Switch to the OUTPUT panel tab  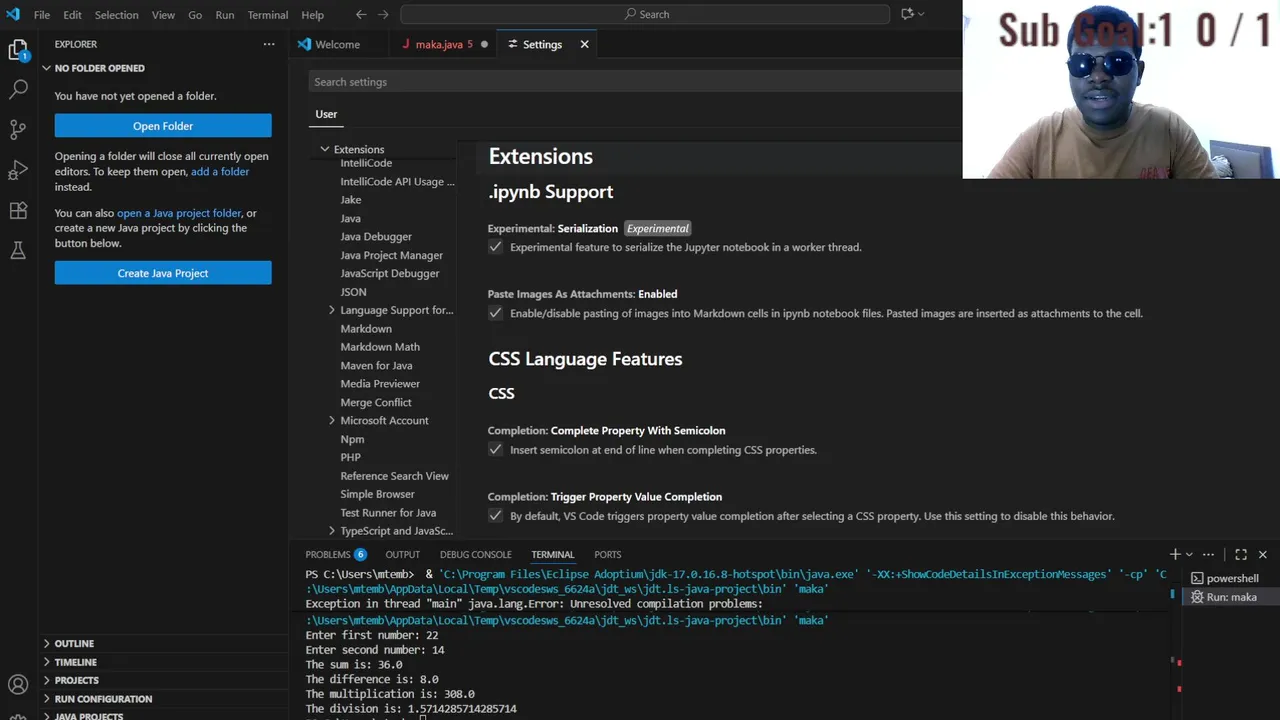click(403, 554)
